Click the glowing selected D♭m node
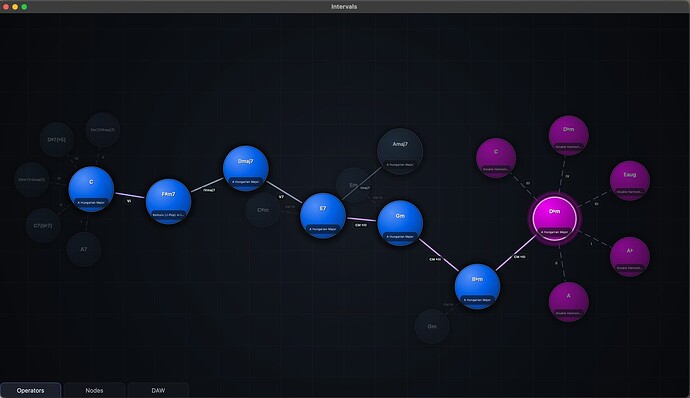Image resolution: width=690 pixels, height=398 pixels. (x=554, y=218)
